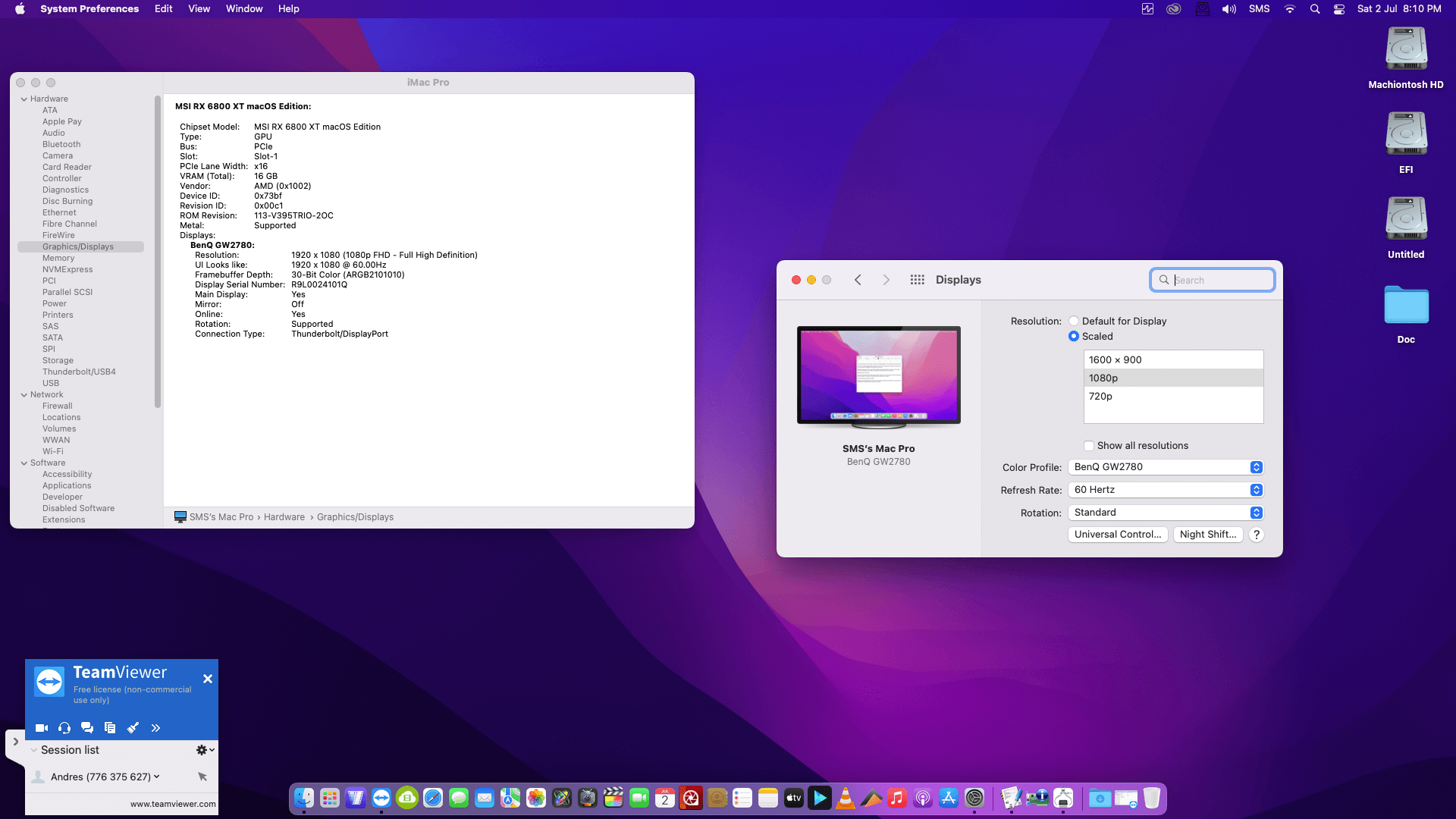Open the View menu
Image resolution: width=1456 pixels, height=819 pixels.
pos(199,9)
